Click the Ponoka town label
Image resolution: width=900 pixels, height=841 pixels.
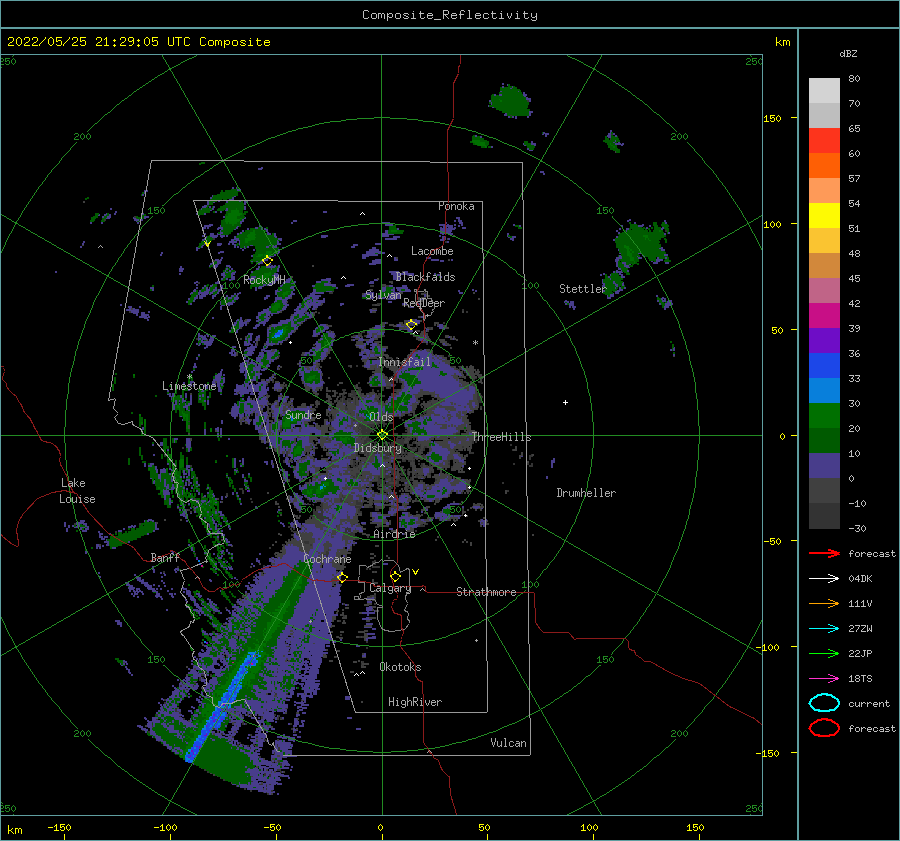click(456, 206)
